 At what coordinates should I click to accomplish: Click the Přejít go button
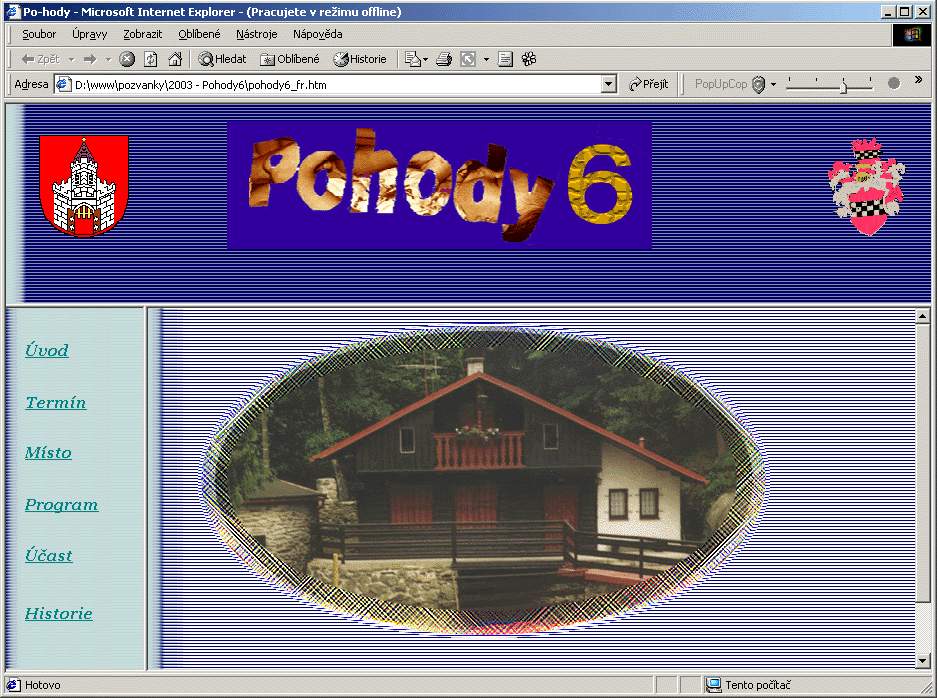[648, 84]
